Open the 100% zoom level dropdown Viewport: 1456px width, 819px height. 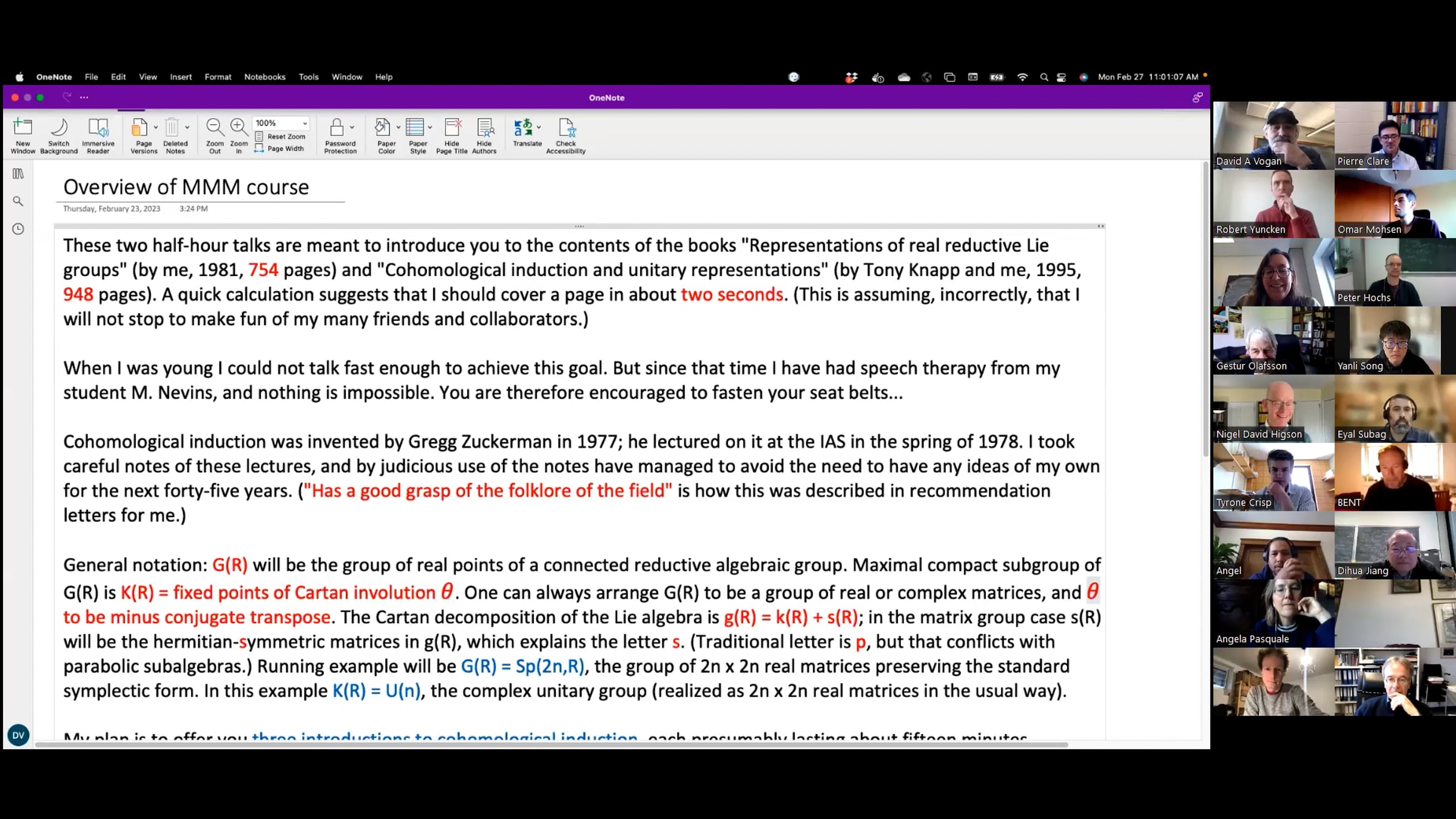coord(305,123)
